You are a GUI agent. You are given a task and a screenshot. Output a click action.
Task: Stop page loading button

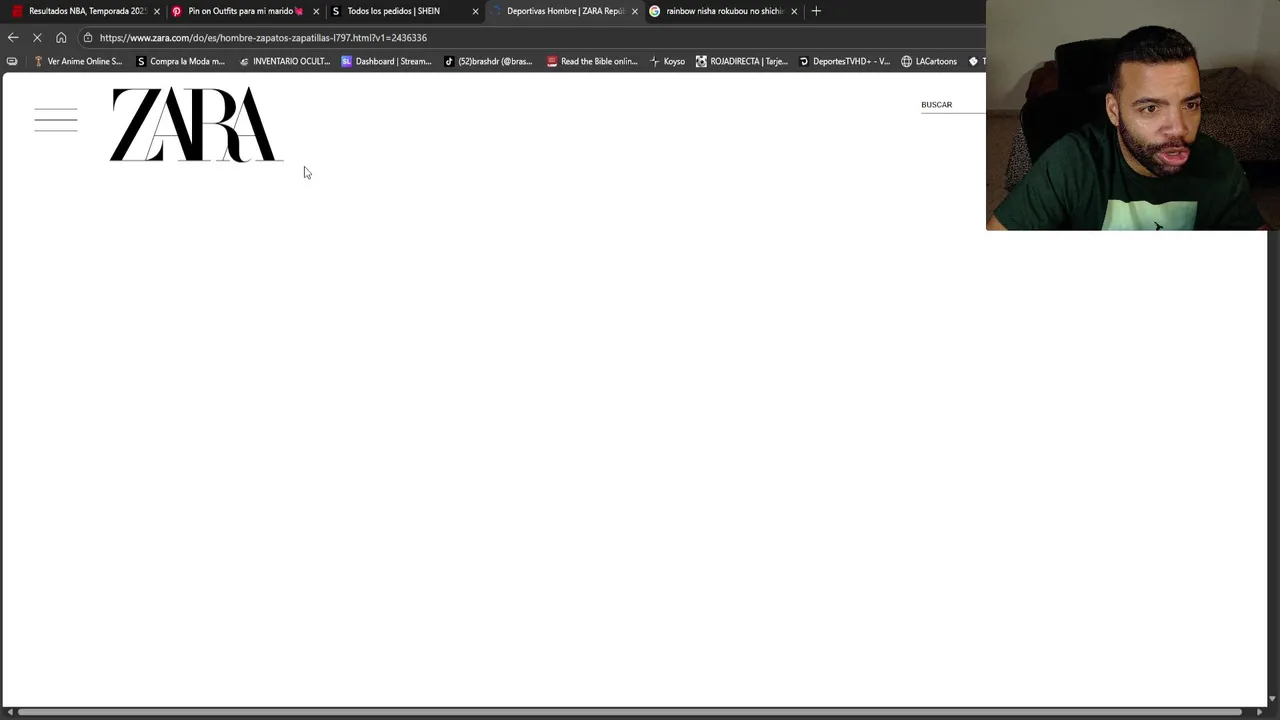pyautogui.click(x=37, y=37)
